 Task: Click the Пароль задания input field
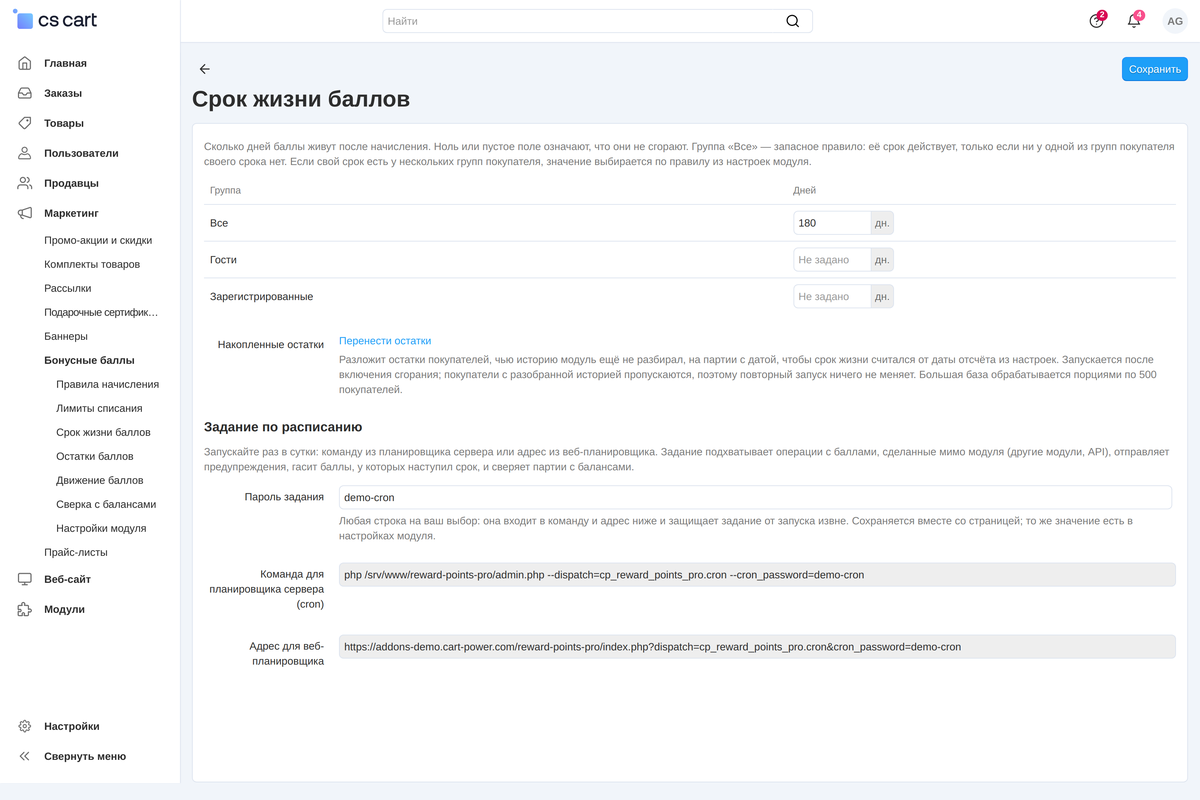pos(755,497)
